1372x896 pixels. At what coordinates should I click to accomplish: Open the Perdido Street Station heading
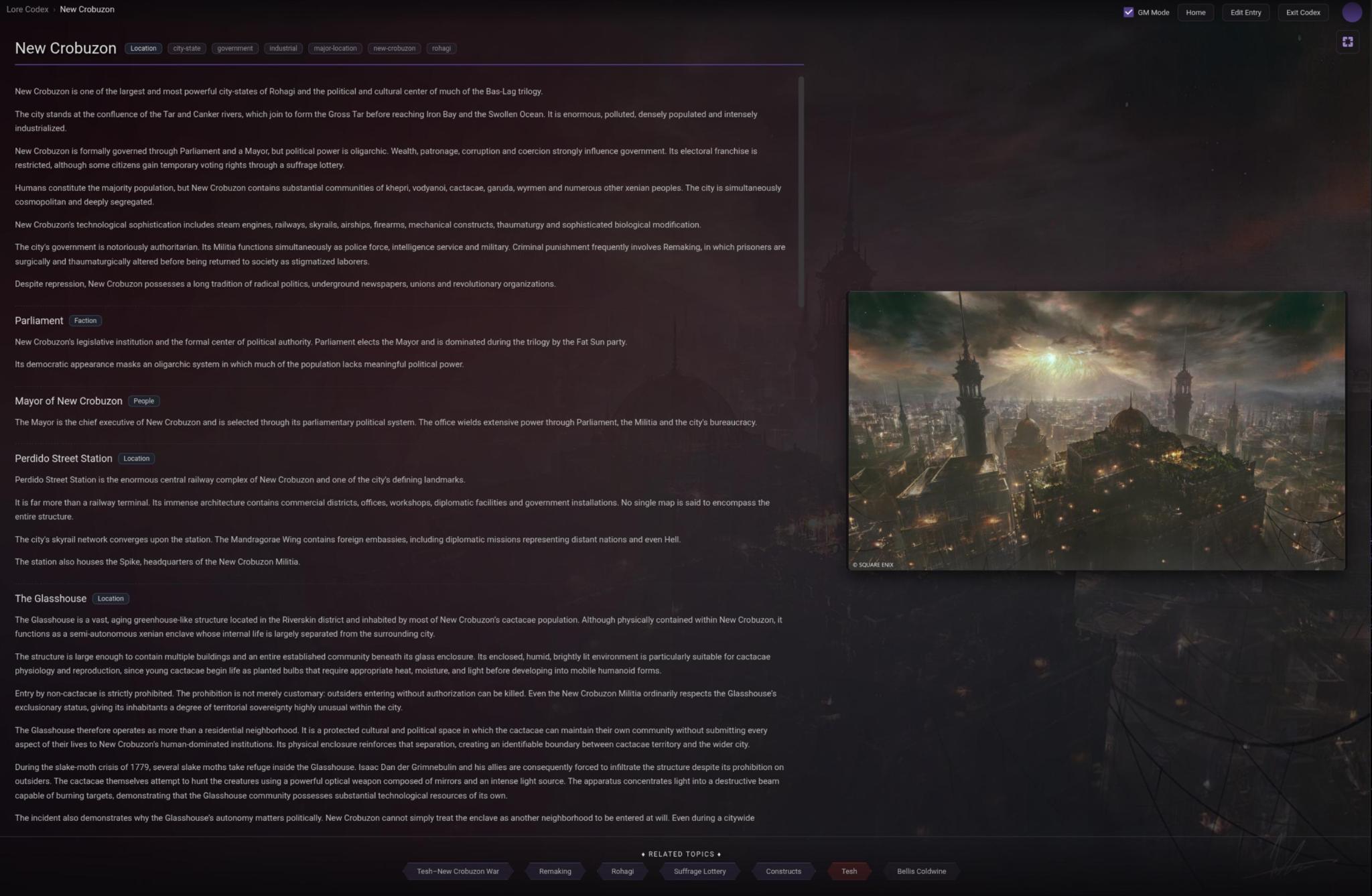64,458
